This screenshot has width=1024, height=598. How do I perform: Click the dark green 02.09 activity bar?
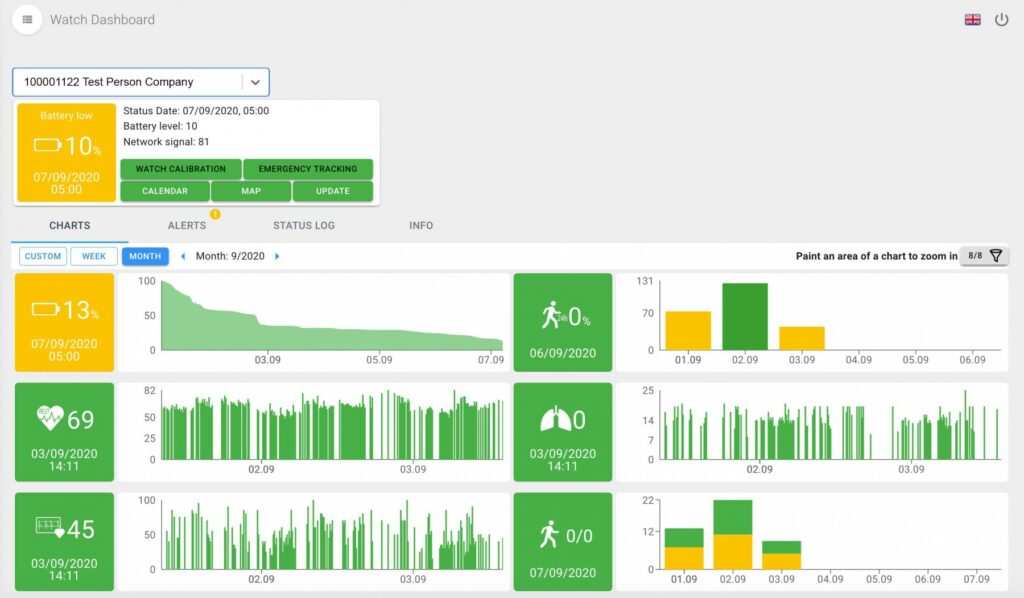pyautogui.click(x=745, y=316)
